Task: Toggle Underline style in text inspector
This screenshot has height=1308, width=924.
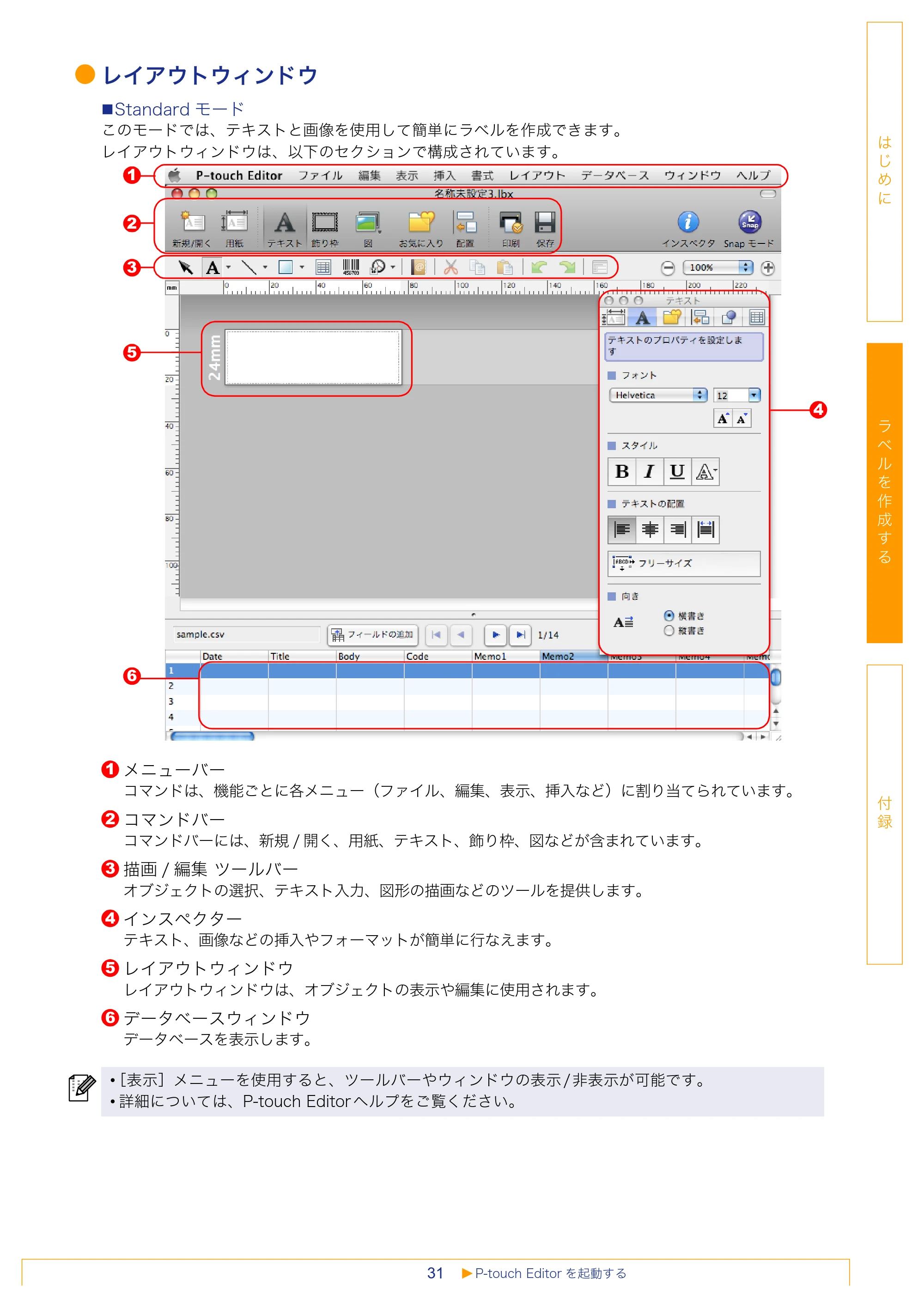Action: pos(677,472)
